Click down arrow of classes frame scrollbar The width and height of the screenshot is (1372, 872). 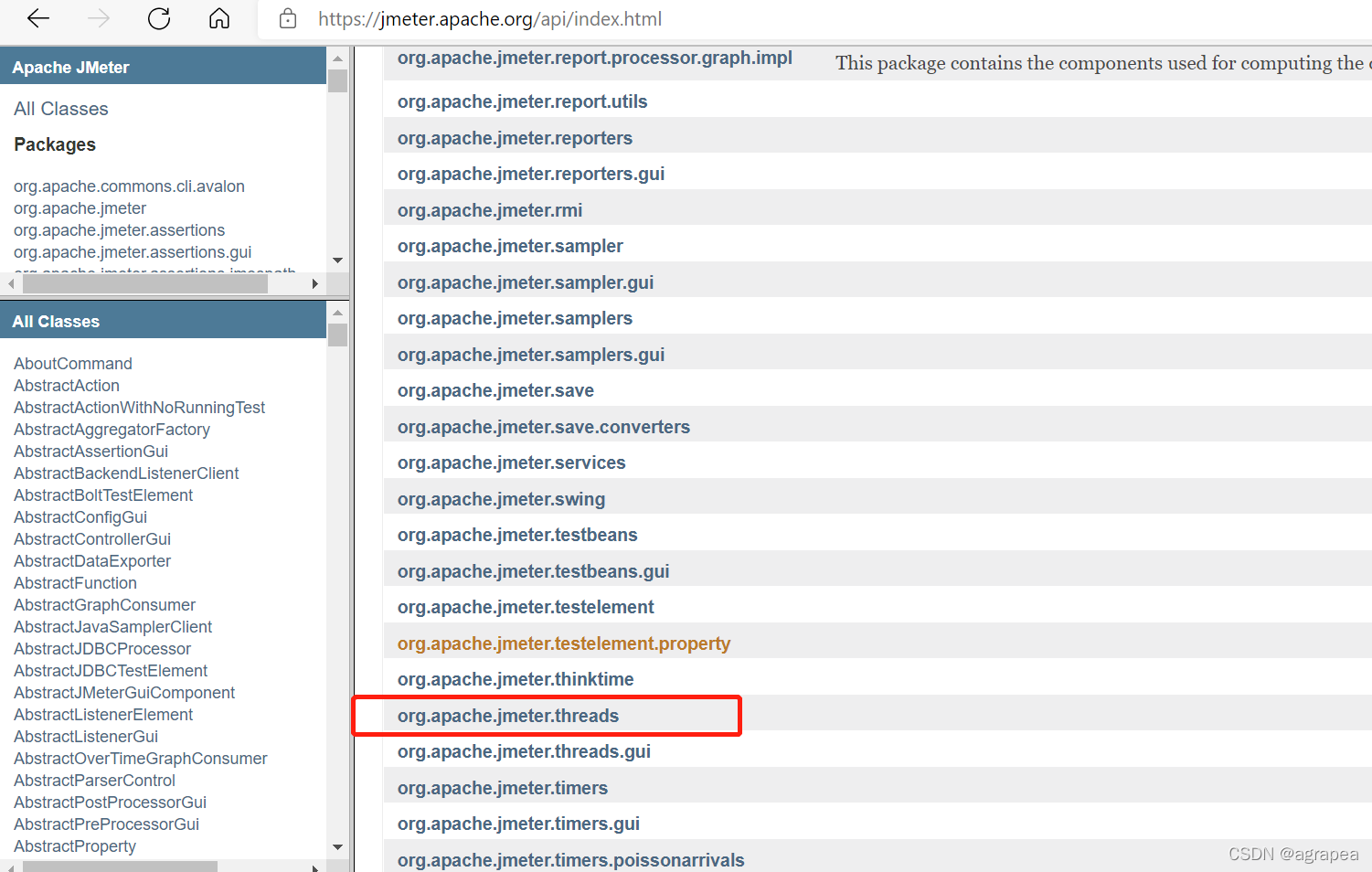pos(338,847)
